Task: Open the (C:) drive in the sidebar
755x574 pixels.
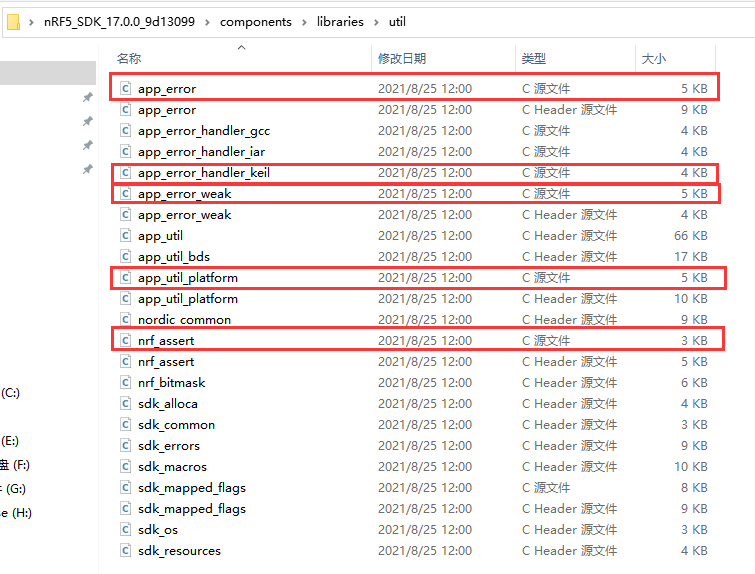Action: 10,393
